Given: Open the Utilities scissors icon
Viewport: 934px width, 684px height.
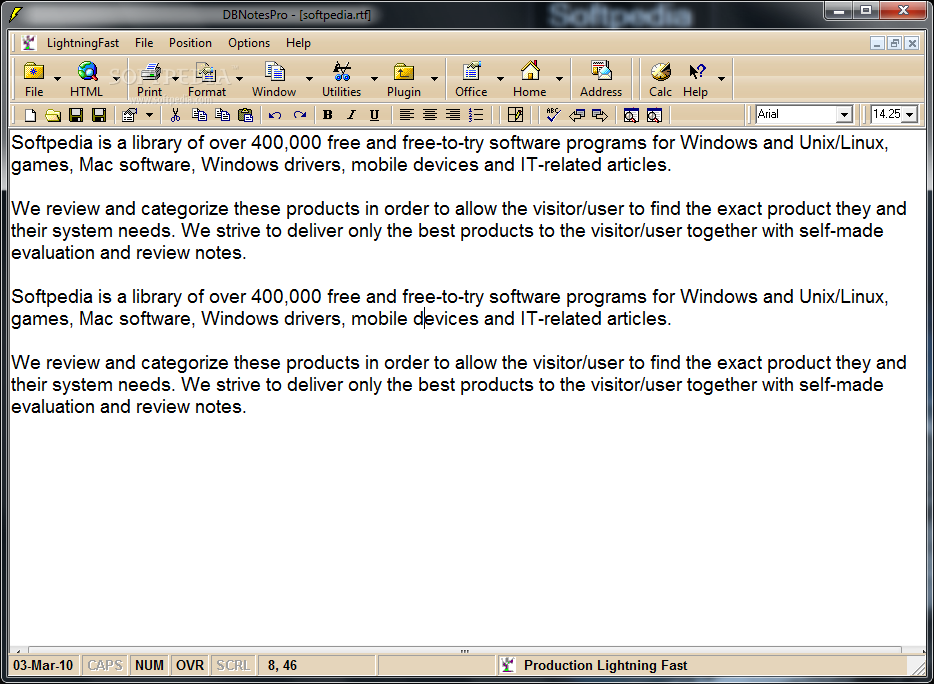Looking at the screenshot, I should point(341,72).
